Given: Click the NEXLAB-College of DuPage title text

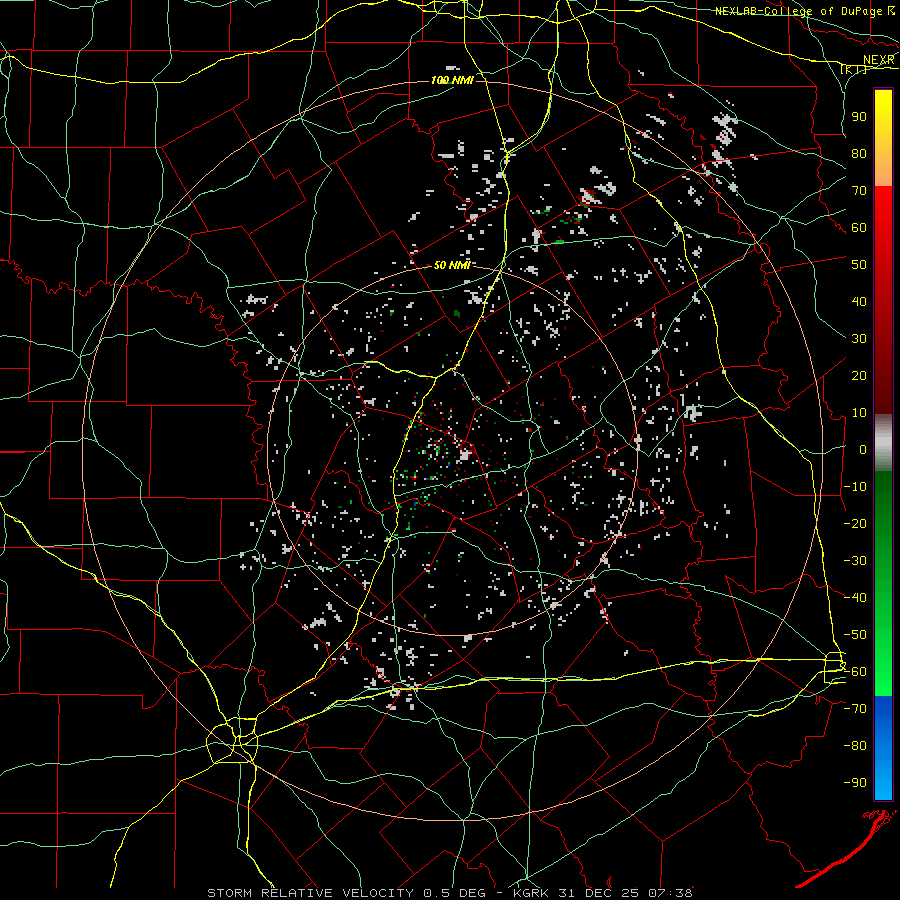Looking at the screenshot, I should [799, 11].
